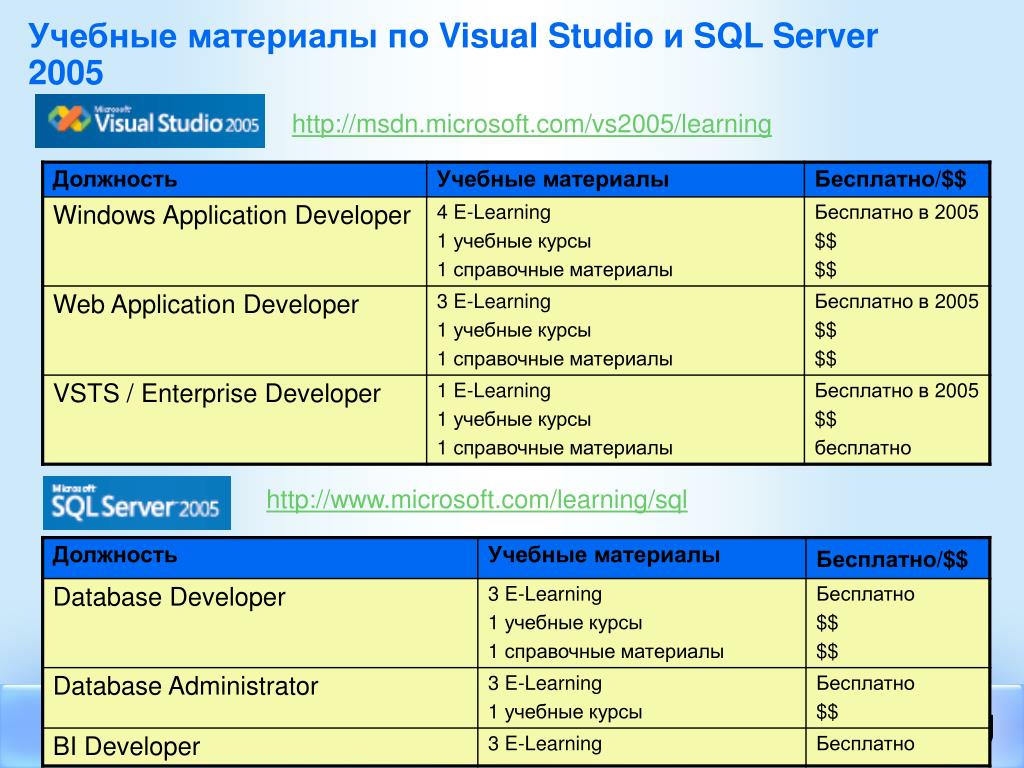Click '3 E-Learning' in BI Developer row
Screen dimensions: 1024x768
tap(545, 743)
